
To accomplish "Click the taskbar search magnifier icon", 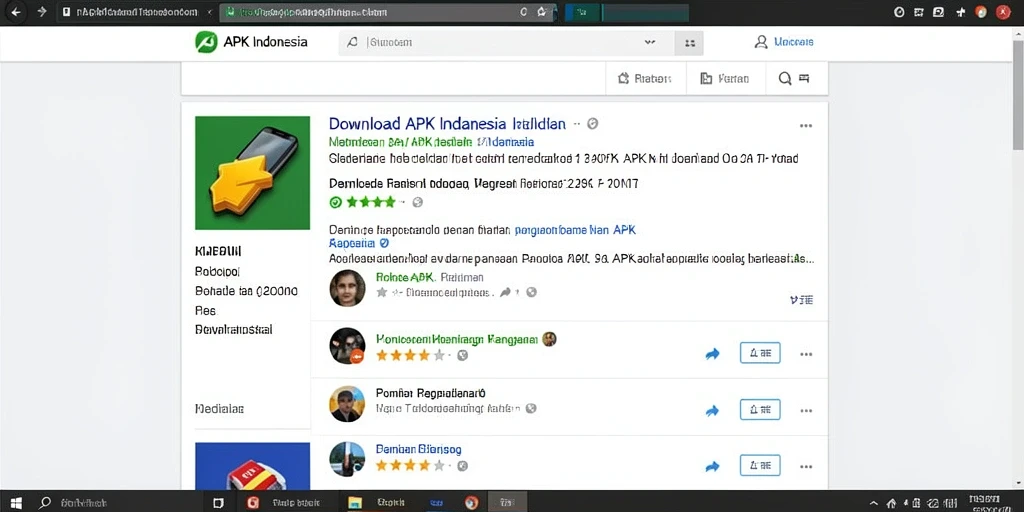I will [x=45, y=503].
